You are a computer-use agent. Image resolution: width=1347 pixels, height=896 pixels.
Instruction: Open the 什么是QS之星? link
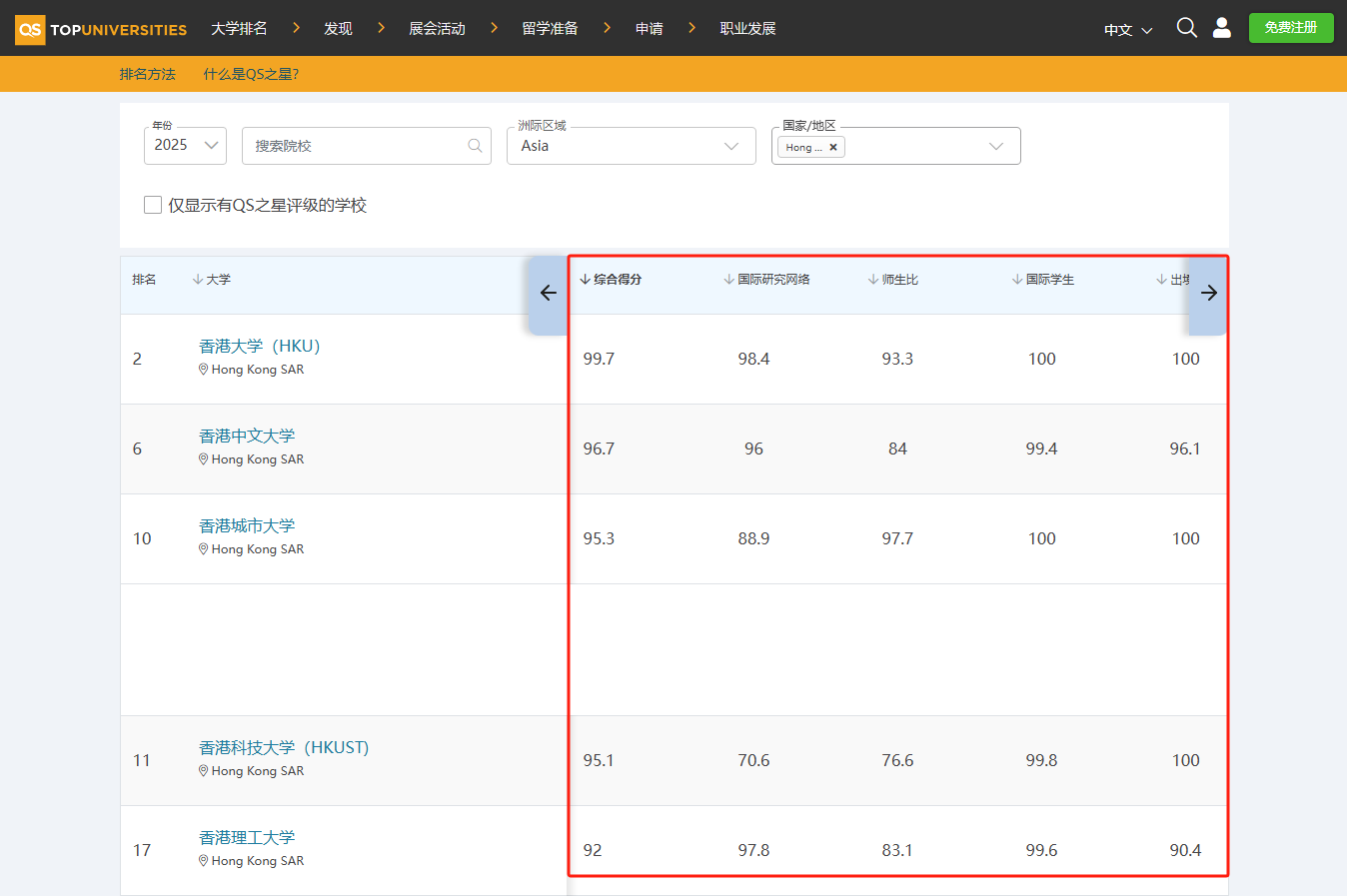point(251,74)
